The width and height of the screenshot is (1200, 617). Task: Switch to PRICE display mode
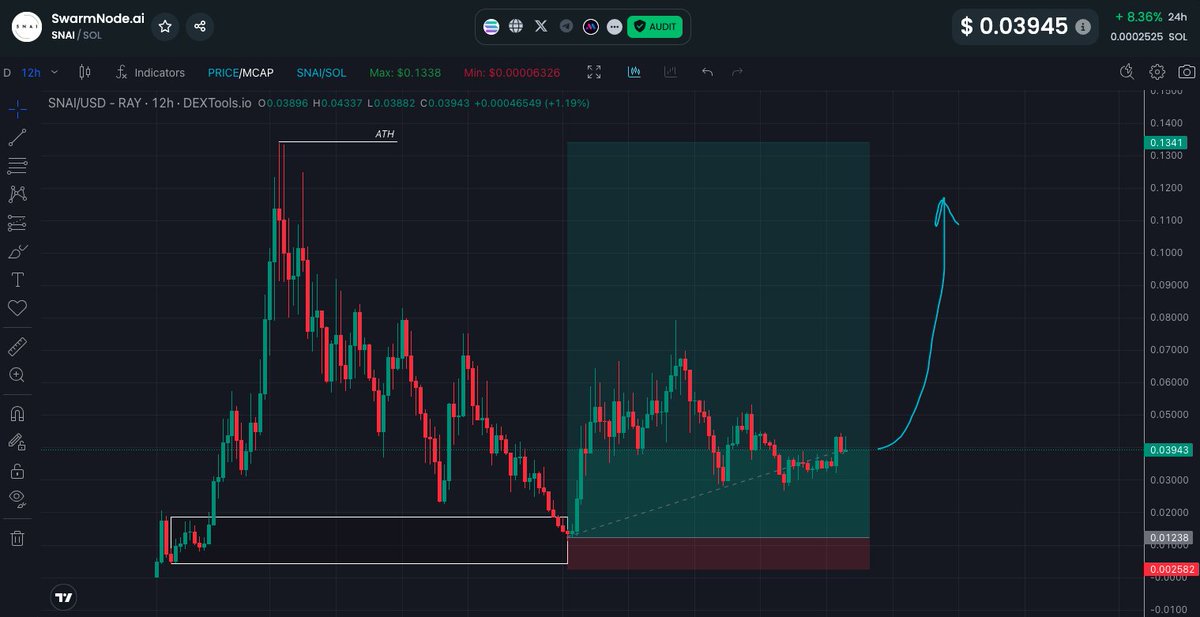pyautogui.click(x=222, y=73)
